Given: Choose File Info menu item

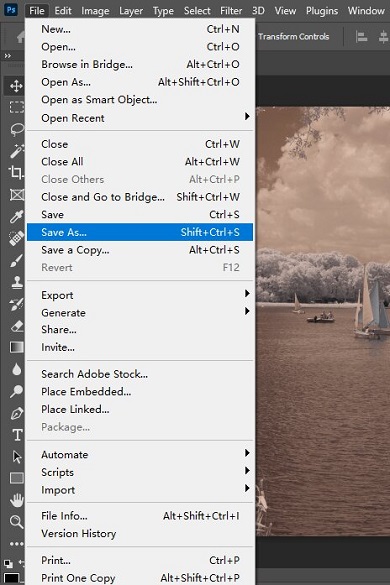Looking at the screenshot, I should pyautogui.click(x=140, y=516).
